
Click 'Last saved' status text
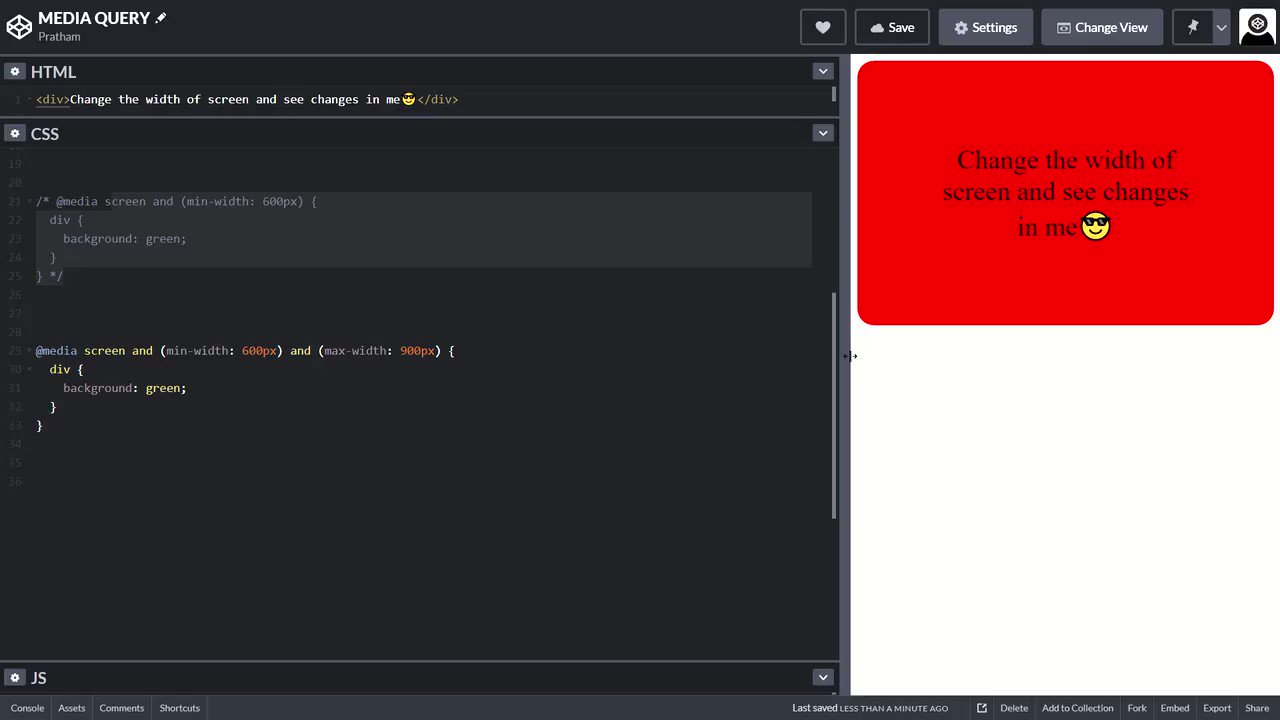point(870,708)
